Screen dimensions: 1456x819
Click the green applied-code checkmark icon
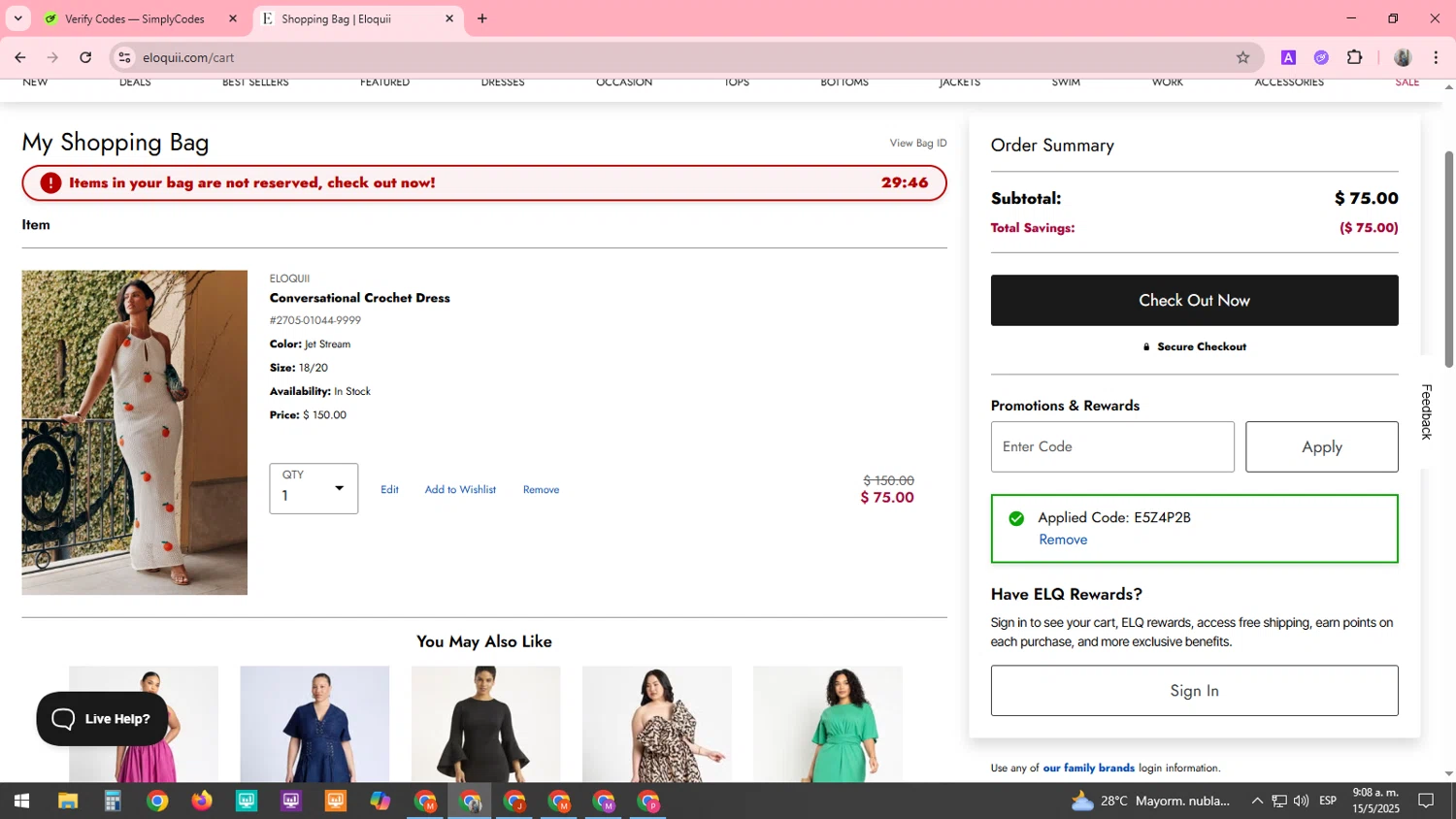click(1016, 518)
